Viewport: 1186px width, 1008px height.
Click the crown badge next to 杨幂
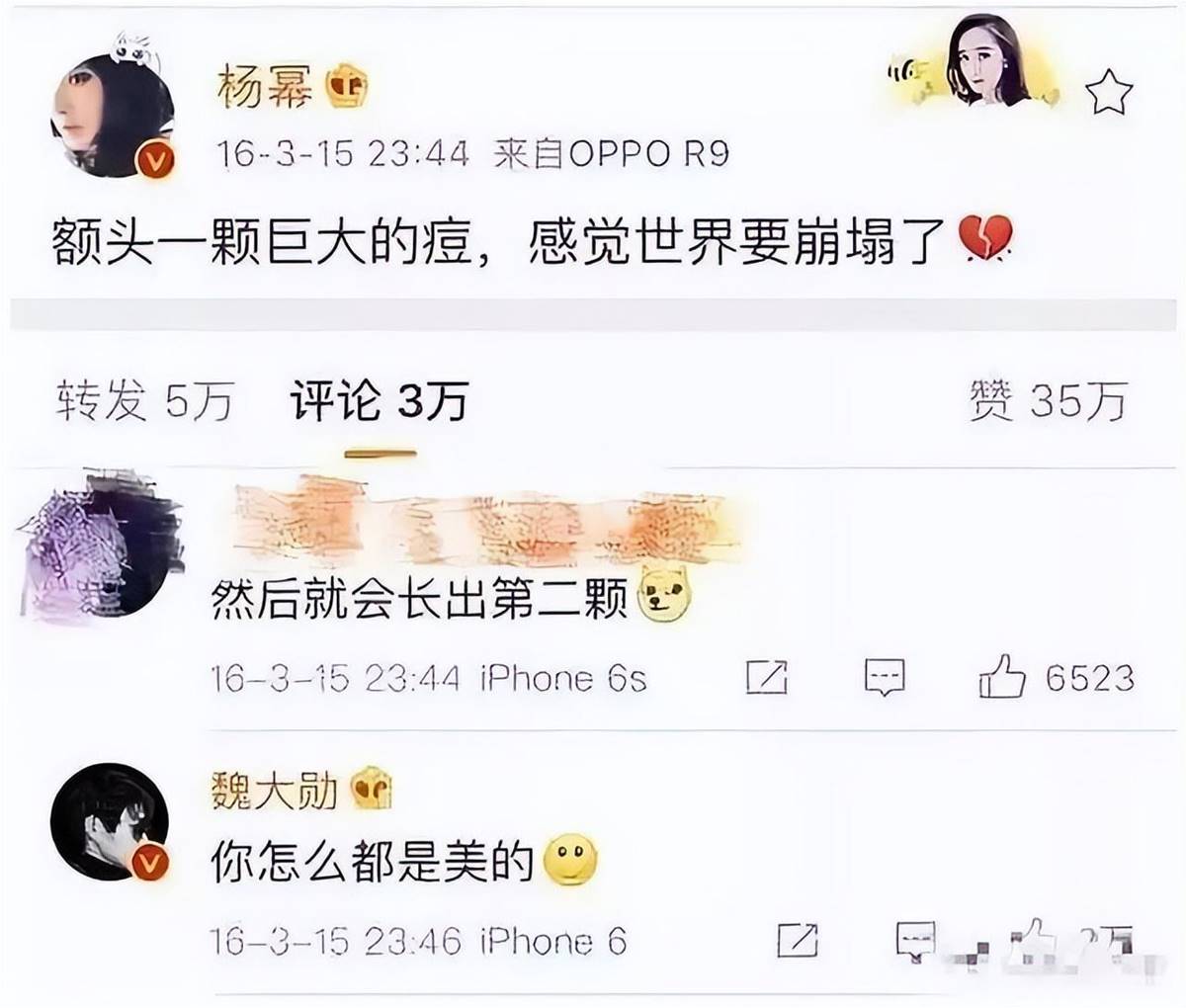[x=347, y=87]
